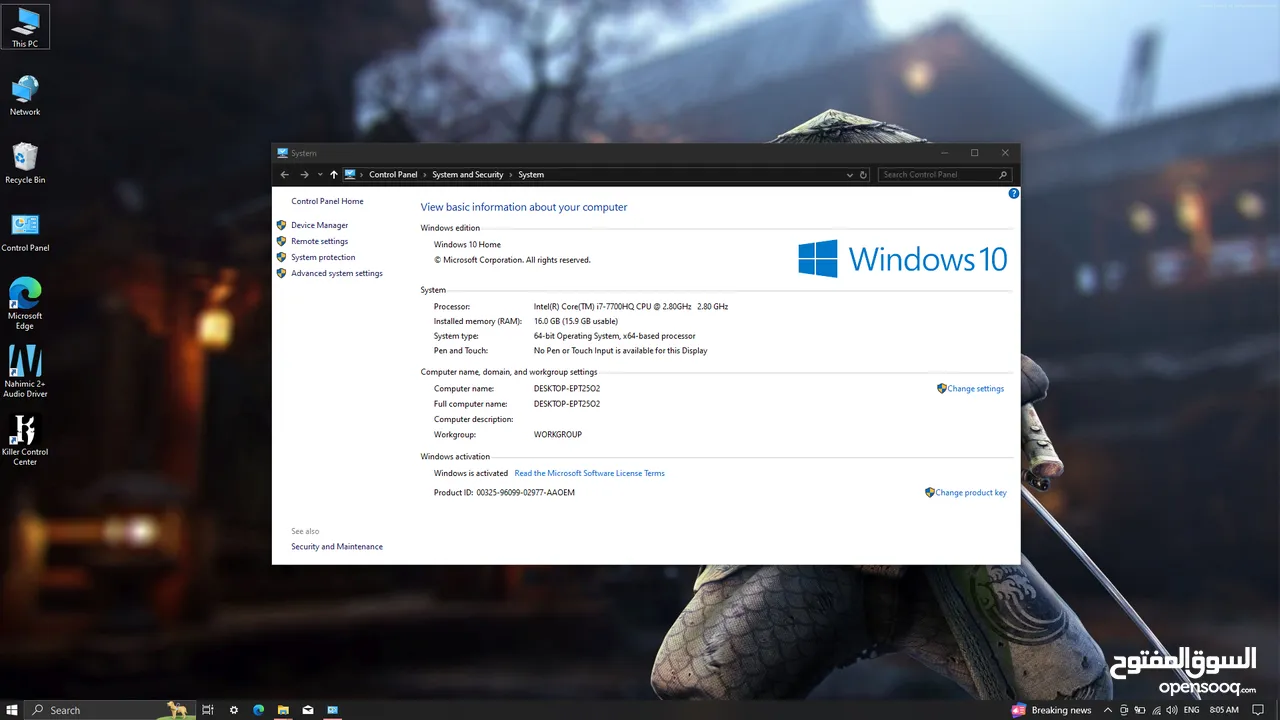Open the Network desktop icon
The width and height of the screenshot is (1280, 720).
25,96
